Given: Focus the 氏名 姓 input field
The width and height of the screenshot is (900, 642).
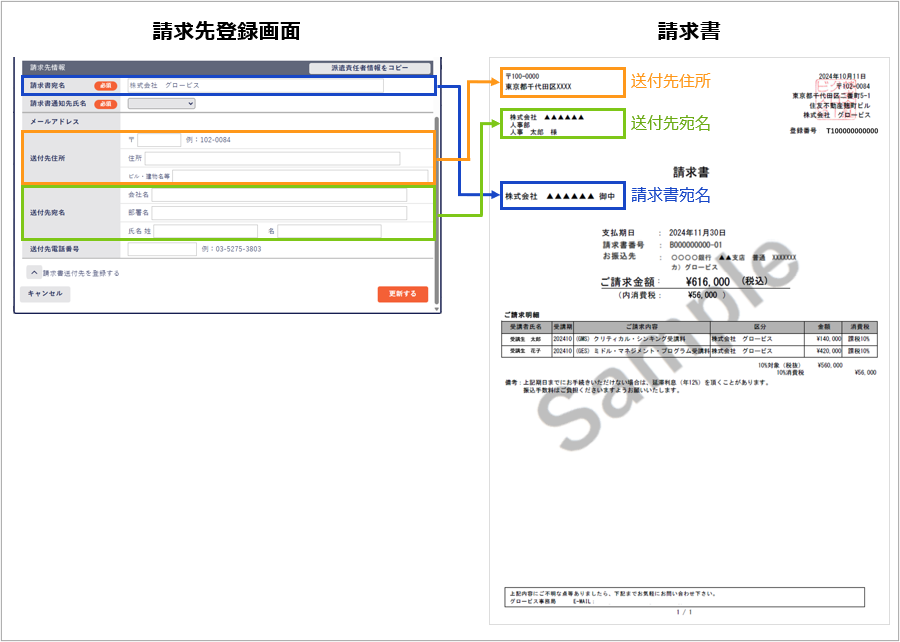Looking at the screenshot, I should 205,231.
